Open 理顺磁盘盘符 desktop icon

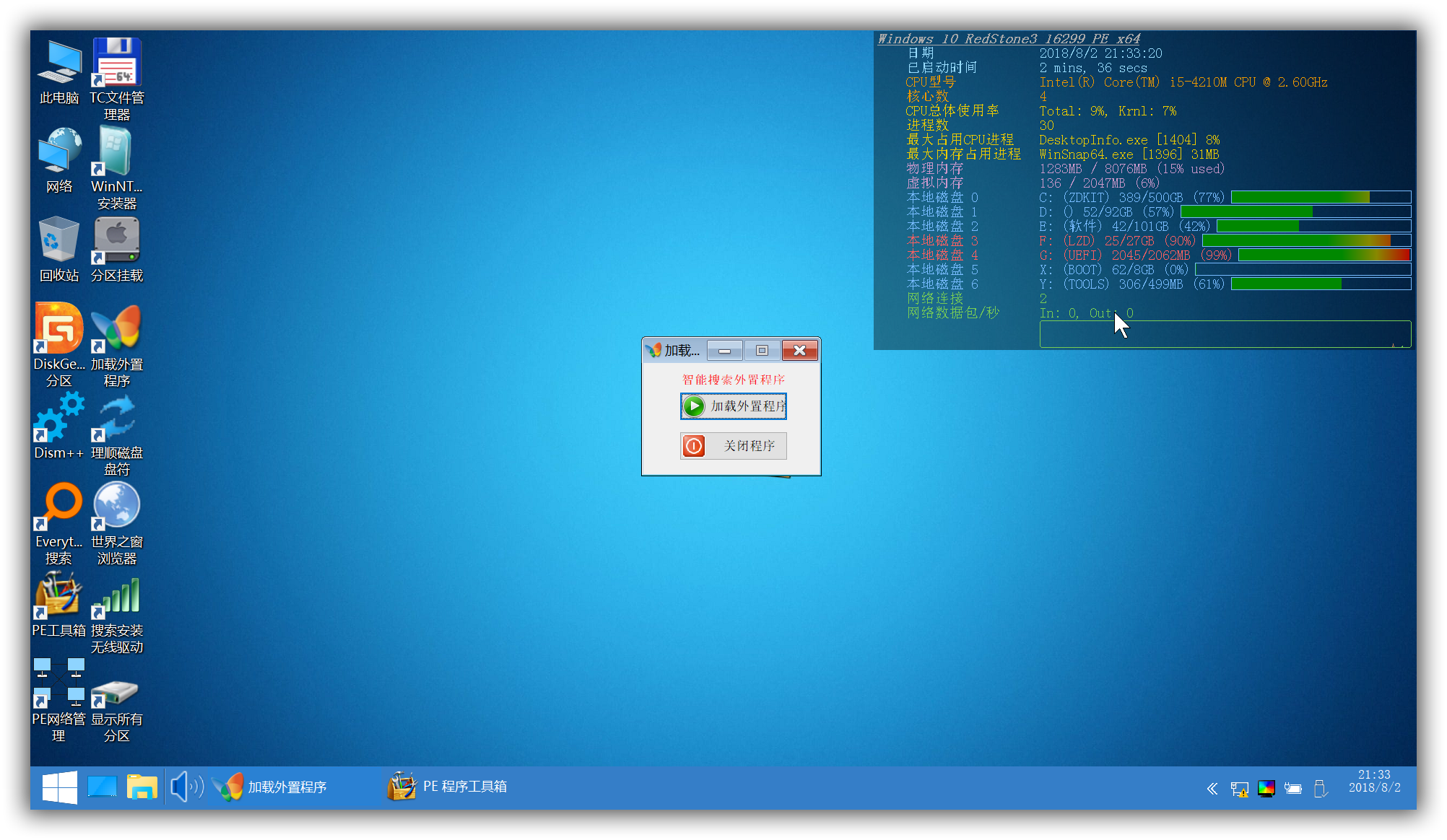point(117,419)
